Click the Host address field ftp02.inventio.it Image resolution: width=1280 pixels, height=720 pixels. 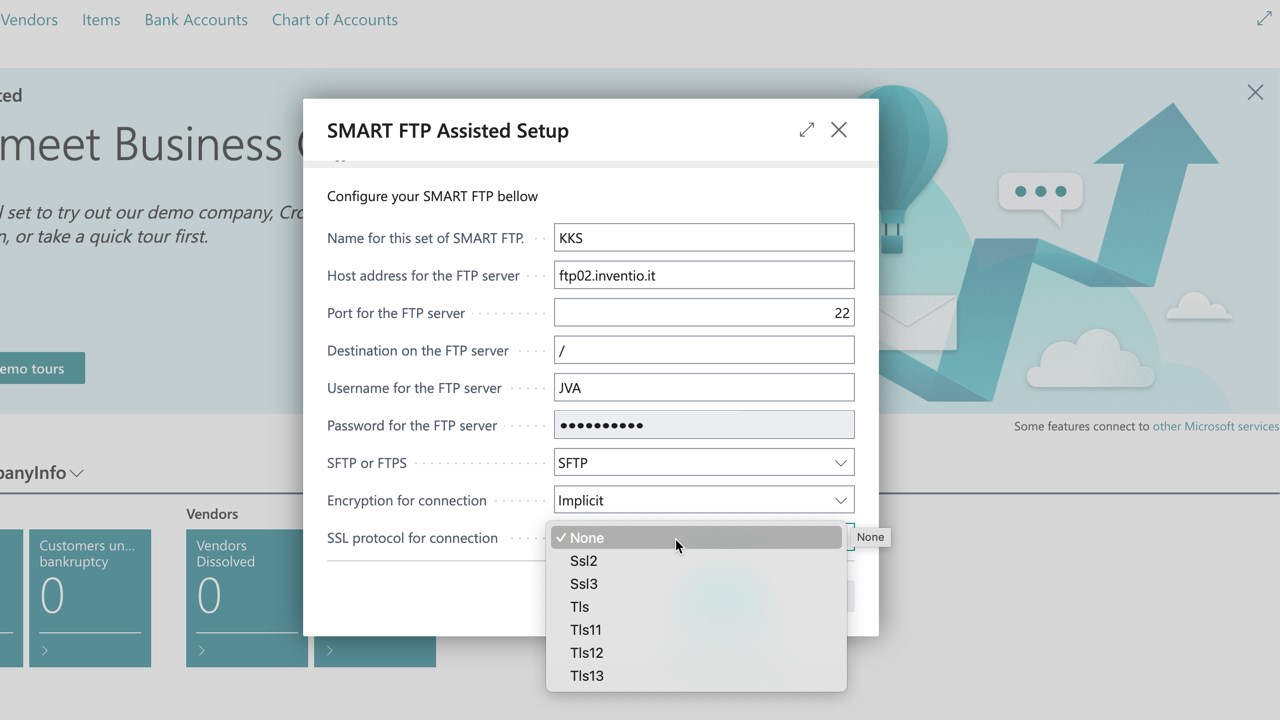point(704,275)
